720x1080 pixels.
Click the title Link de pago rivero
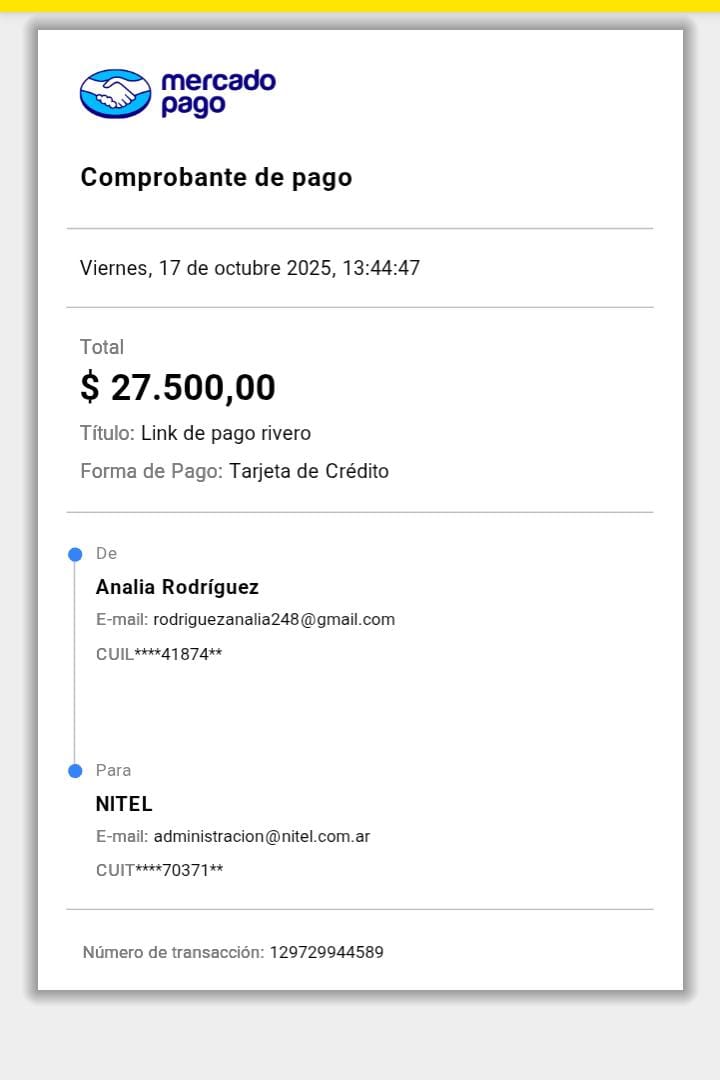[226, 433]
